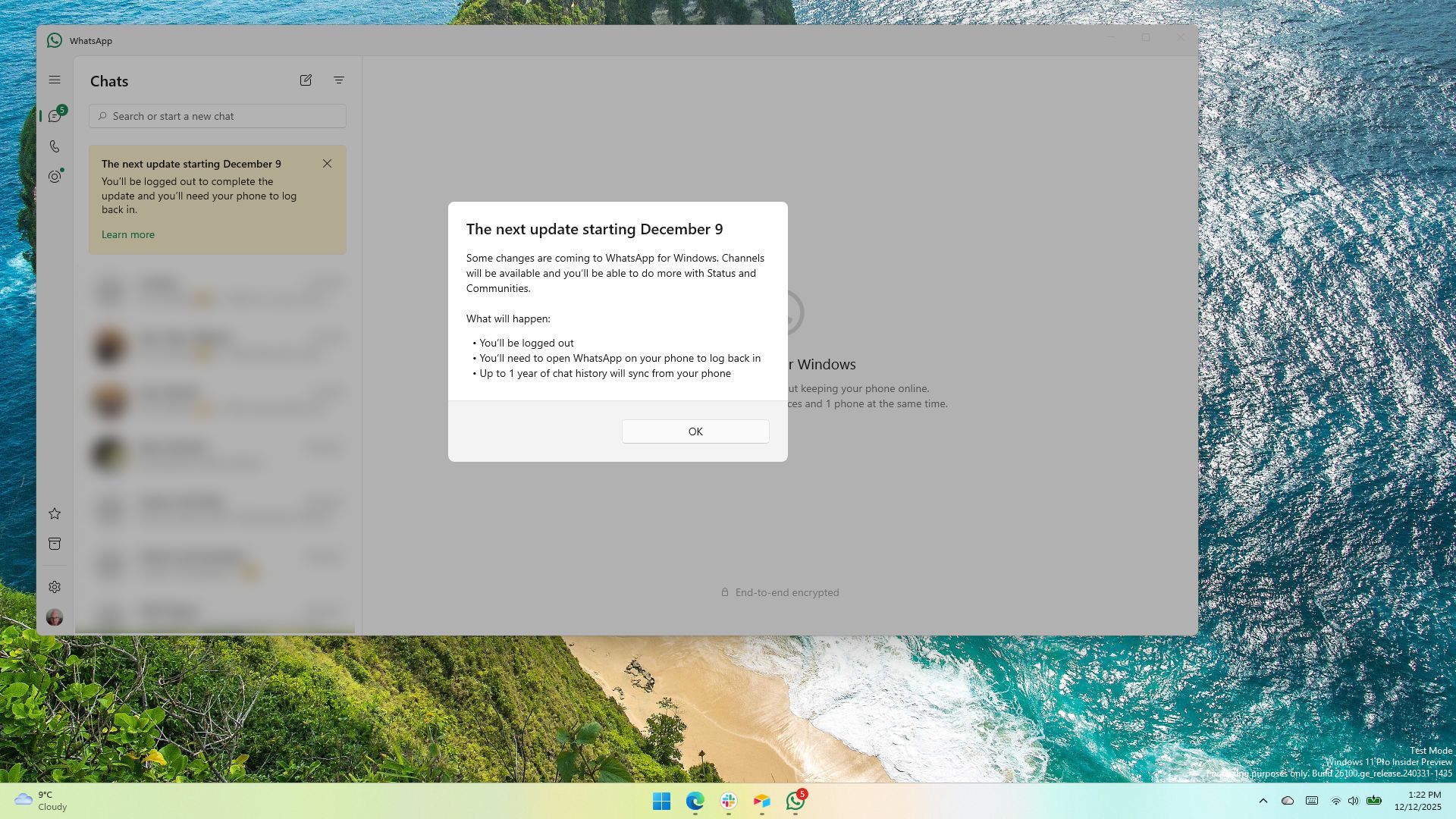Open the Calls panel in the sidebar
Image resolution: width=1456 pixels, height=819 pixels.
pos(54,146)
